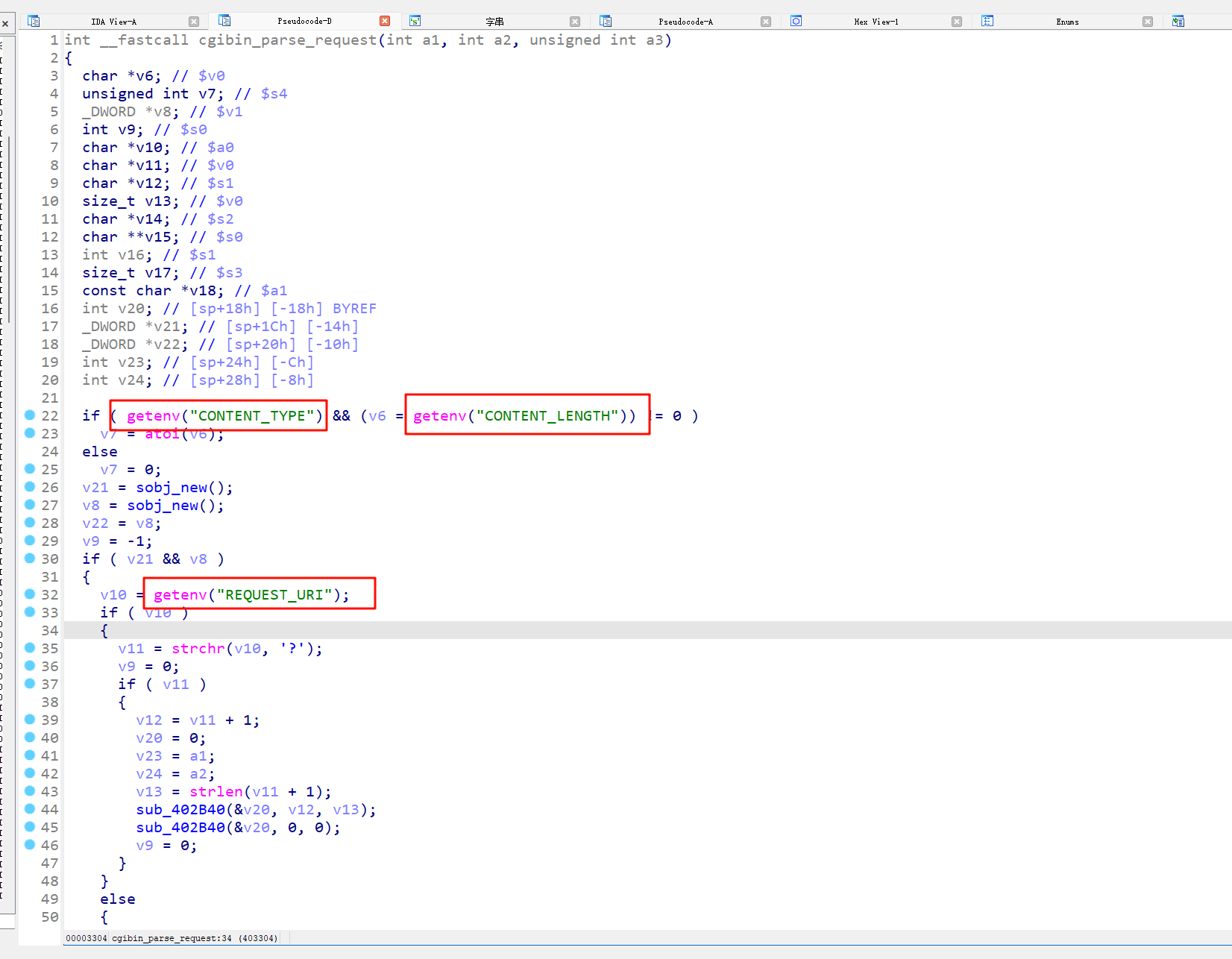
Task: Click "v22 = v8;" on line 28
Action: click(x=122, y=523)
